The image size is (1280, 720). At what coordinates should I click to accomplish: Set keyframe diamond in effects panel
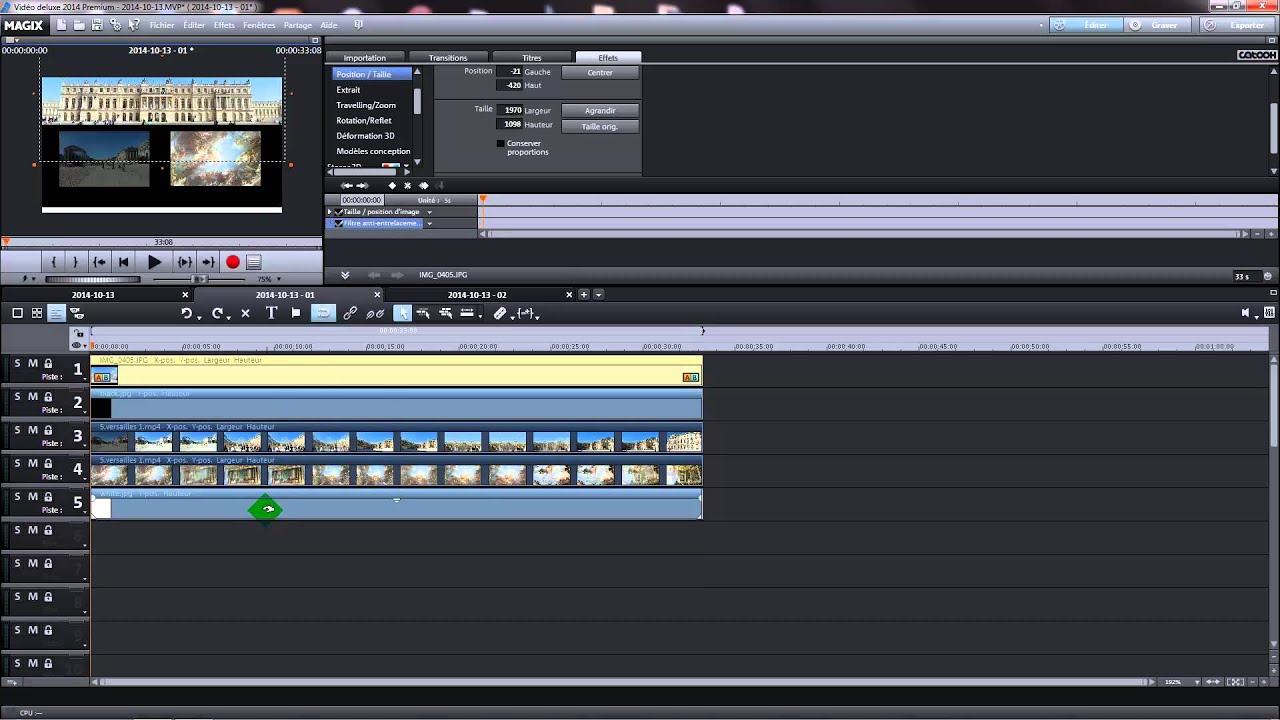392,185
